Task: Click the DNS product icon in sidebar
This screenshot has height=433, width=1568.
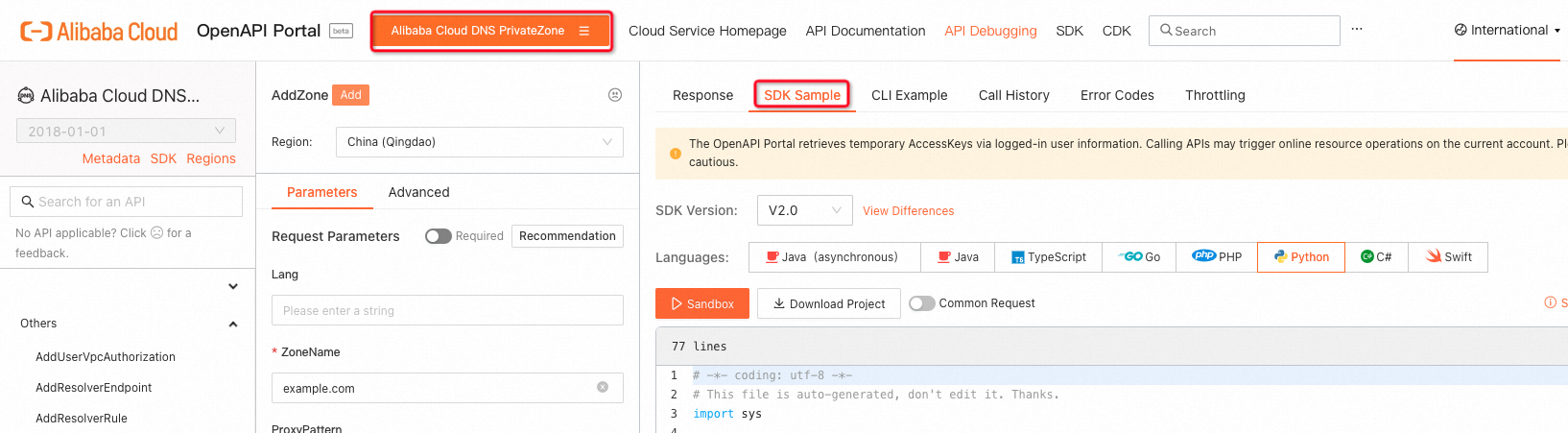Action: [x=27, y=95]
